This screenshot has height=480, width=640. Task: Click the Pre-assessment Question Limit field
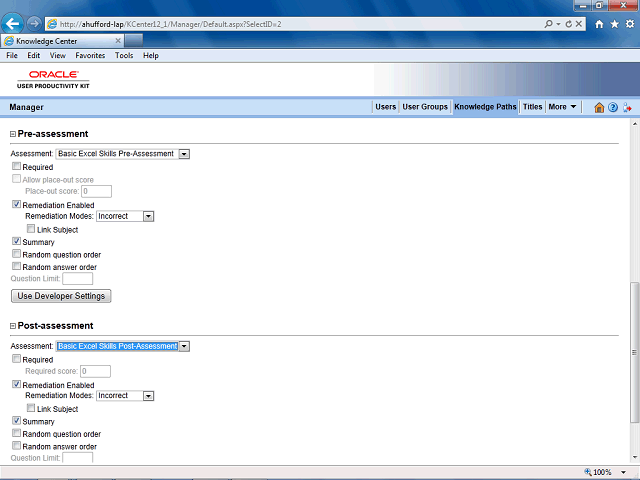[78, 279]
